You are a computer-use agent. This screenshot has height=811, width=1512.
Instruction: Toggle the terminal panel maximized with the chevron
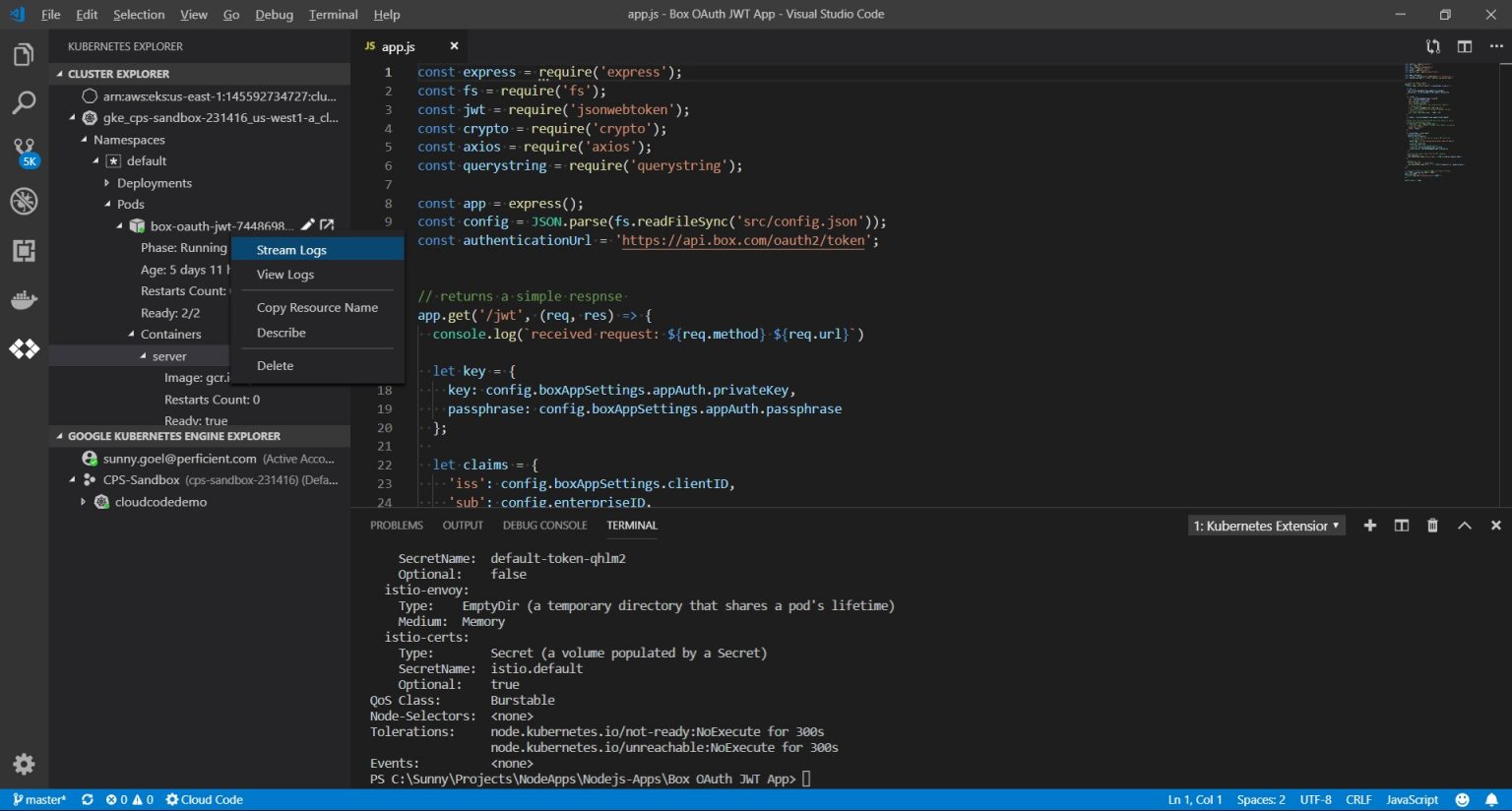[1464, 525]
